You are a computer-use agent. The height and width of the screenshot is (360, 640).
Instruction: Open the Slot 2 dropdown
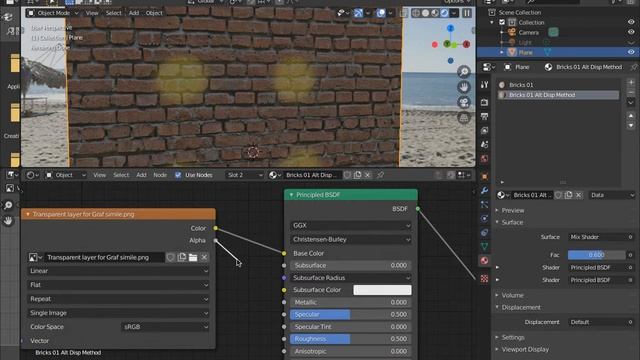pyautogui.click(x=245, y=175)
